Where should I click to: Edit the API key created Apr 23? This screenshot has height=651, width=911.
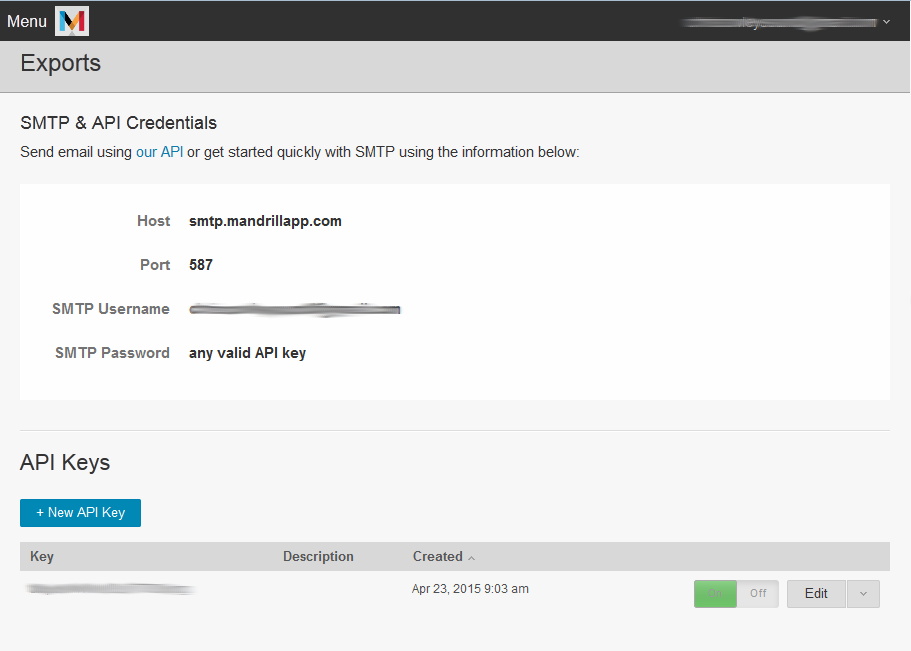tap(816, 593)
